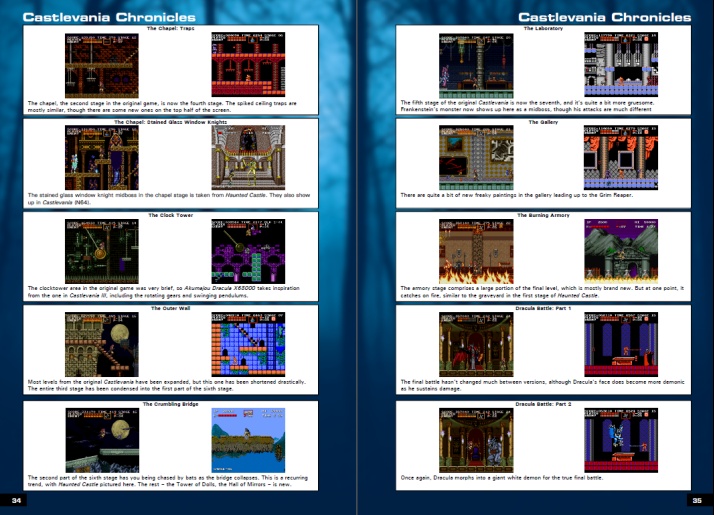Screen dimensions: 714x515
Task: Click page number 34
Action: pyautogui.click(x=16, y=500)
